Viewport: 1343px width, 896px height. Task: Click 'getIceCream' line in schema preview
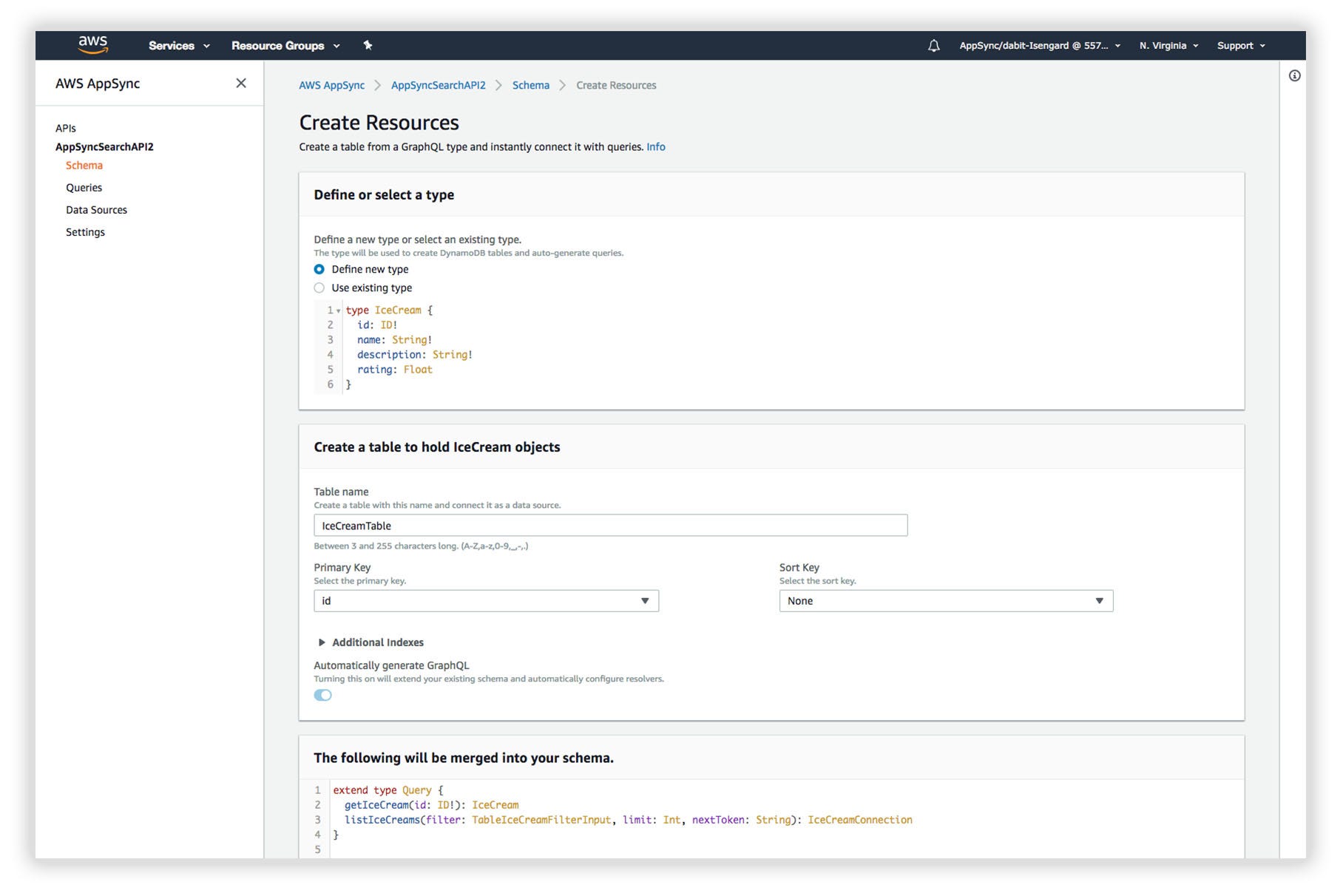pyautogui.click(x=431, y=805)
